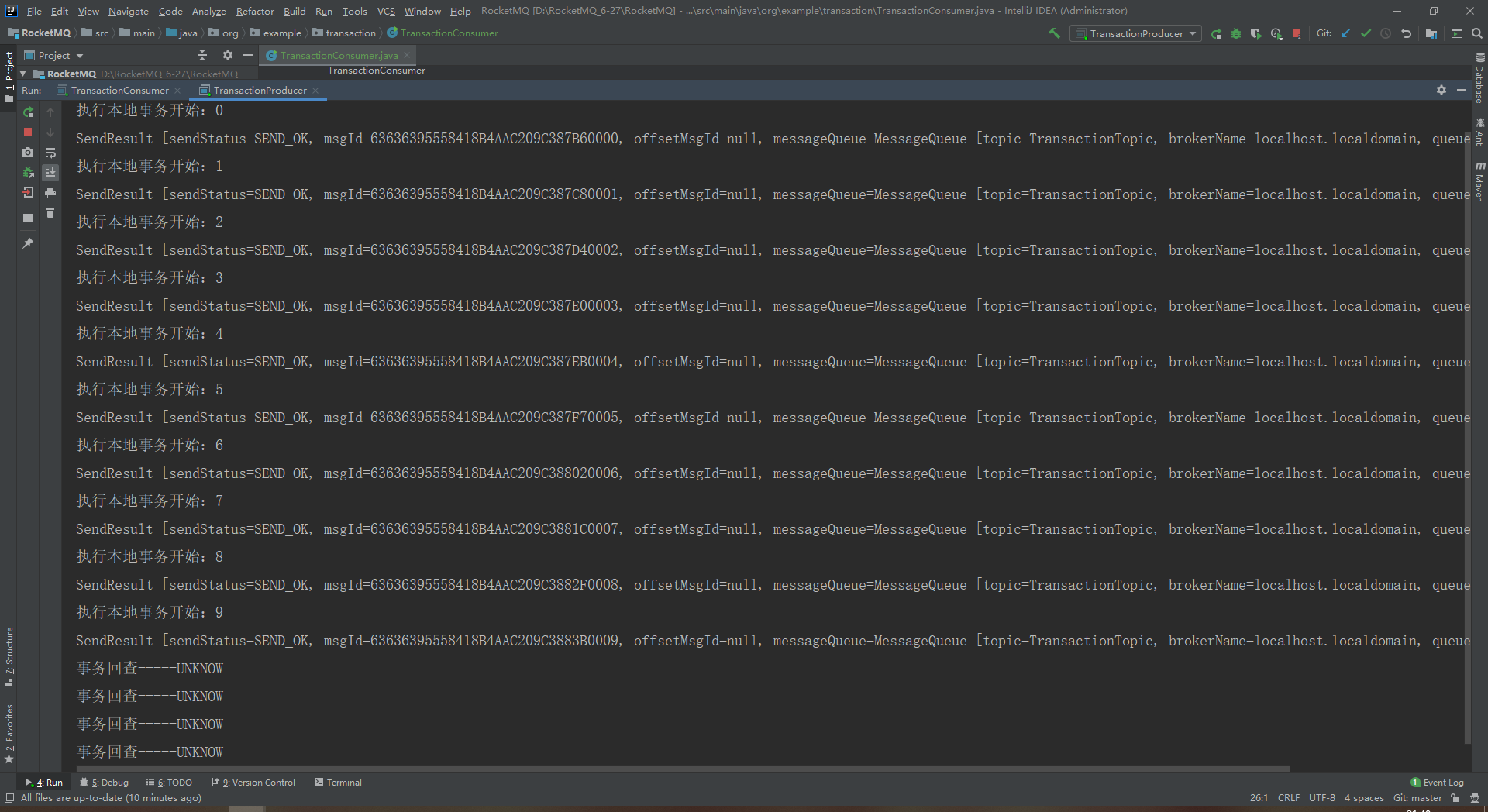Viewport: 1488px width, 812px height.
Task: Open the TransactionProducer run configuration dropdown
Action: click(x=1135, y=33)
